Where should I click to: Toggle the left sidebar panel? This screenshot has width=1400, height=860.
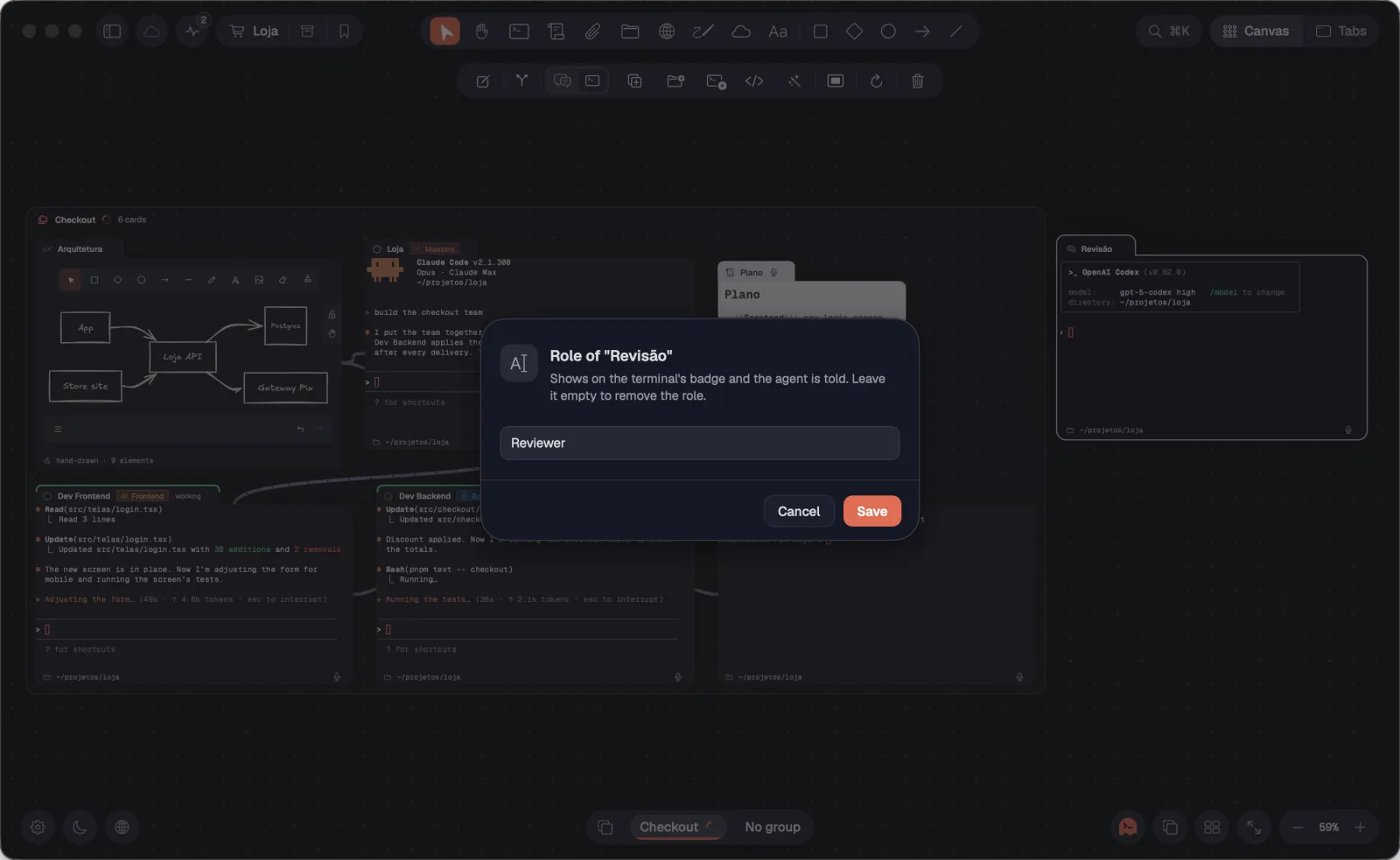(x=112, y=31)
